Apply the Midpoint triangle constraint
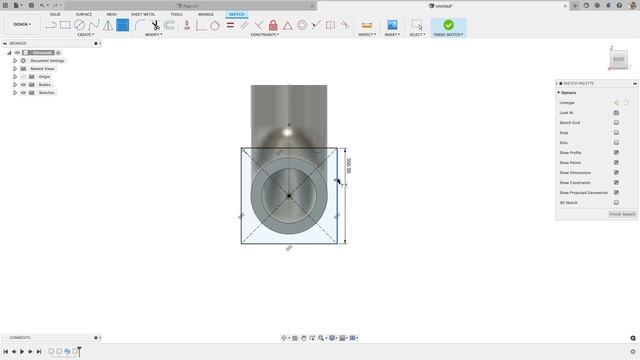The image size is (640, 360). pyautogui.click(x=287, y=25)
